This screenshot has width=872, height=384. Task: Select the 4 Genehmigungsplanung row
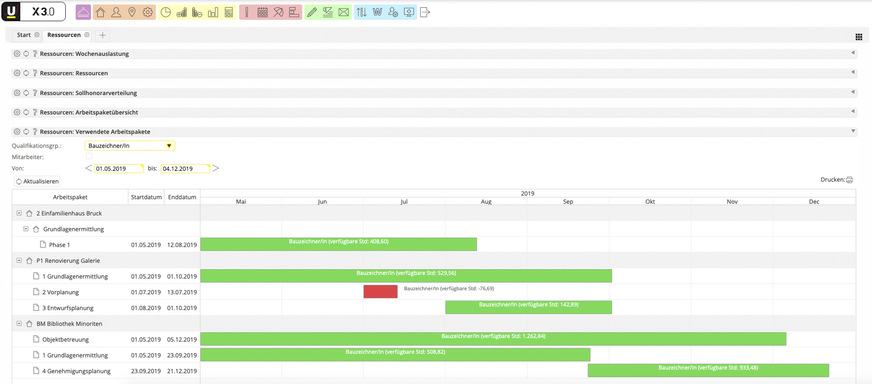[106, 371]
